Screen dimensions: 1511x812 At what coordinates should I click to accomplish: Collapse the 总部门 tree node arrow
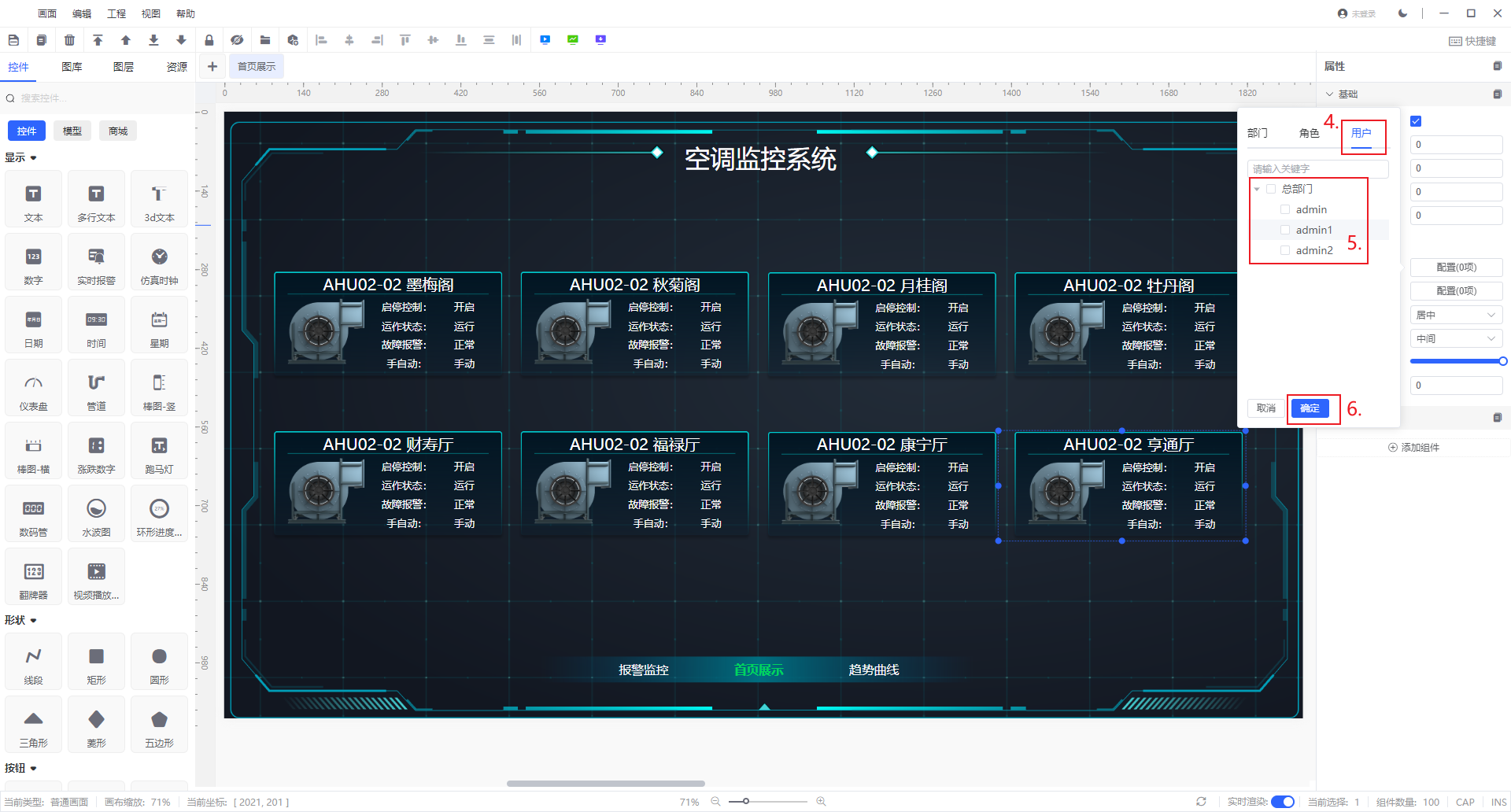click(x=1258, y=189)
